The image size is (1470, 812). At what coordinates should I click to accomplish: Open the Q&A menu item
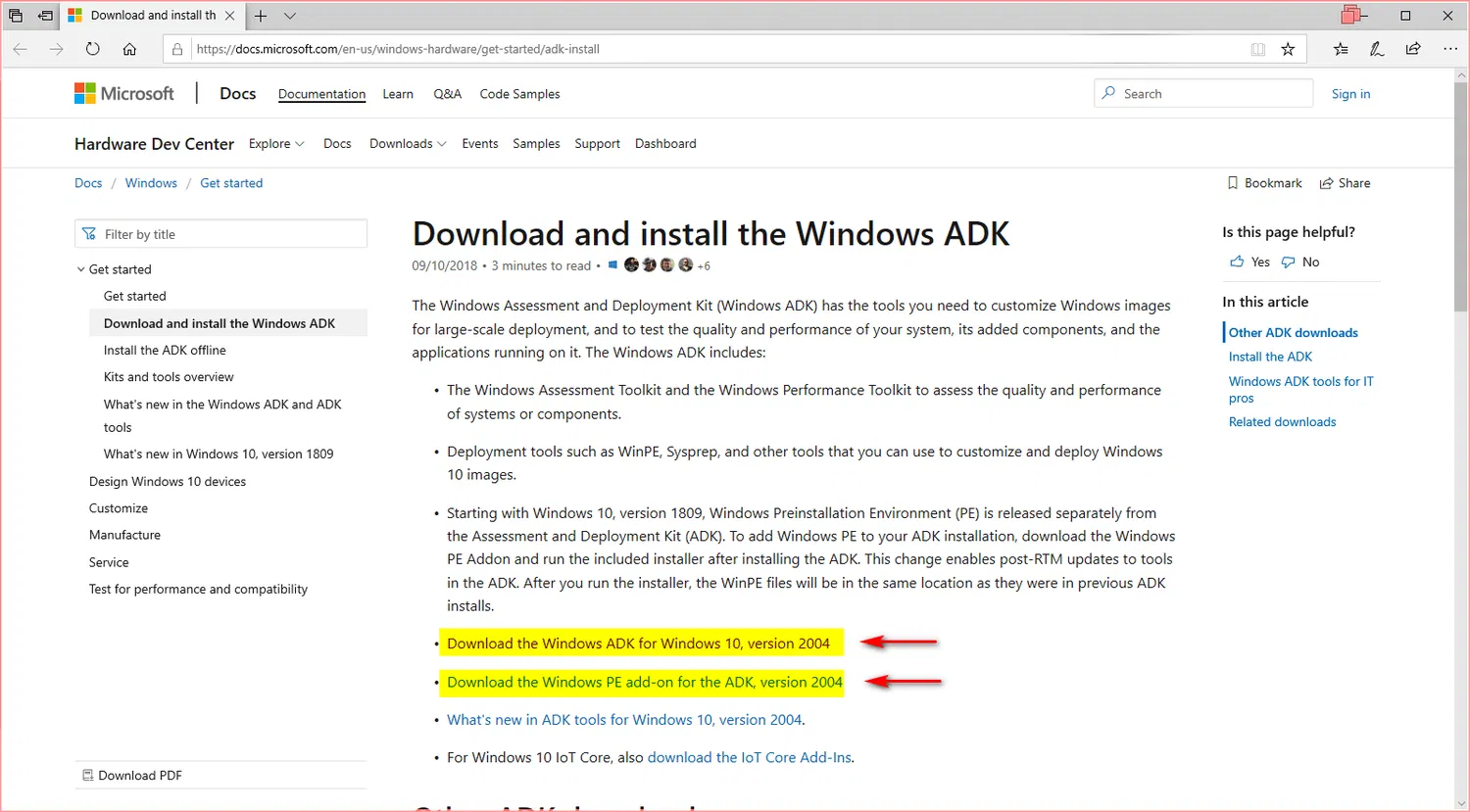(447, 94)
